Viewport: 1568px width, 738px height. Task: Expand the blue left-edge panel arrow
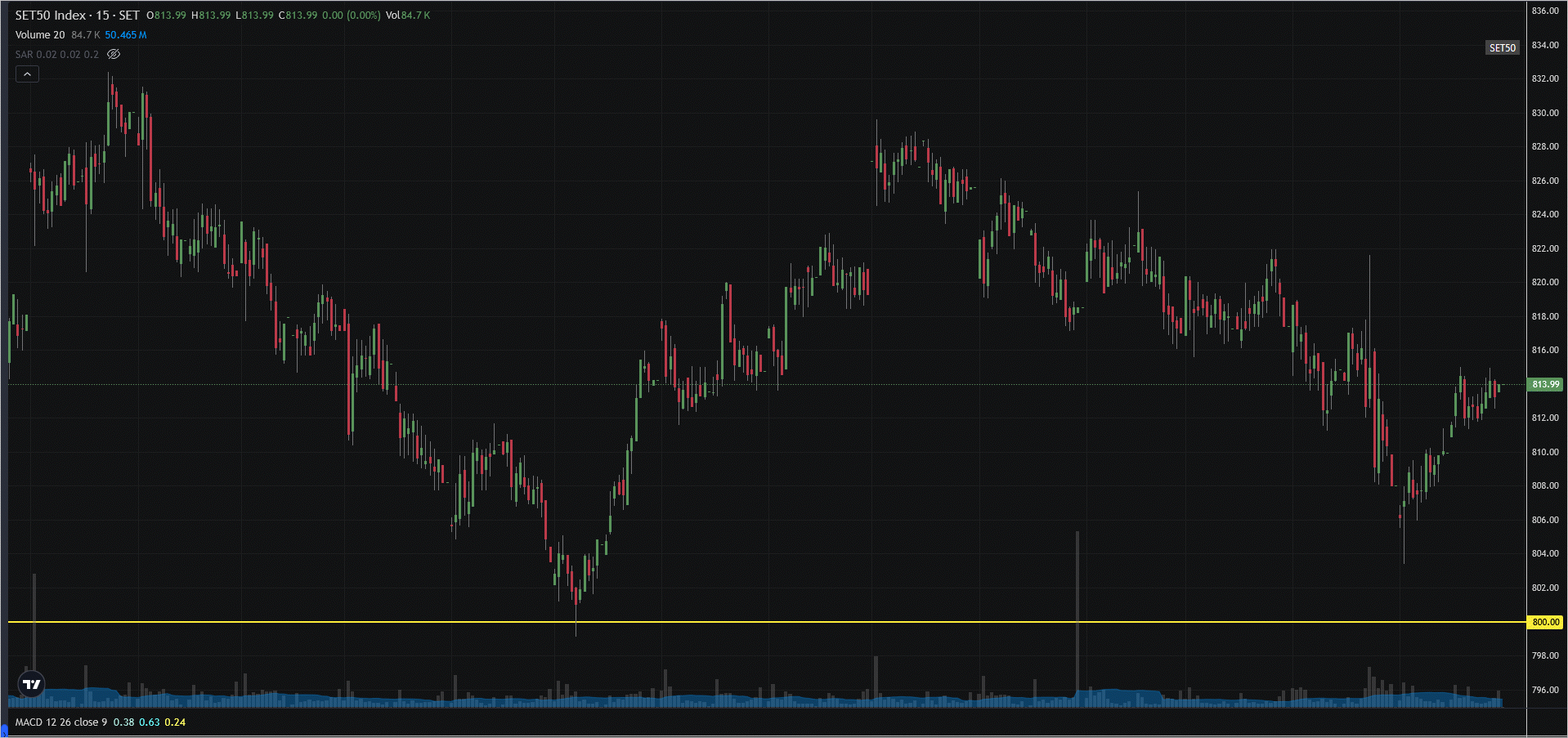(3, 731)
